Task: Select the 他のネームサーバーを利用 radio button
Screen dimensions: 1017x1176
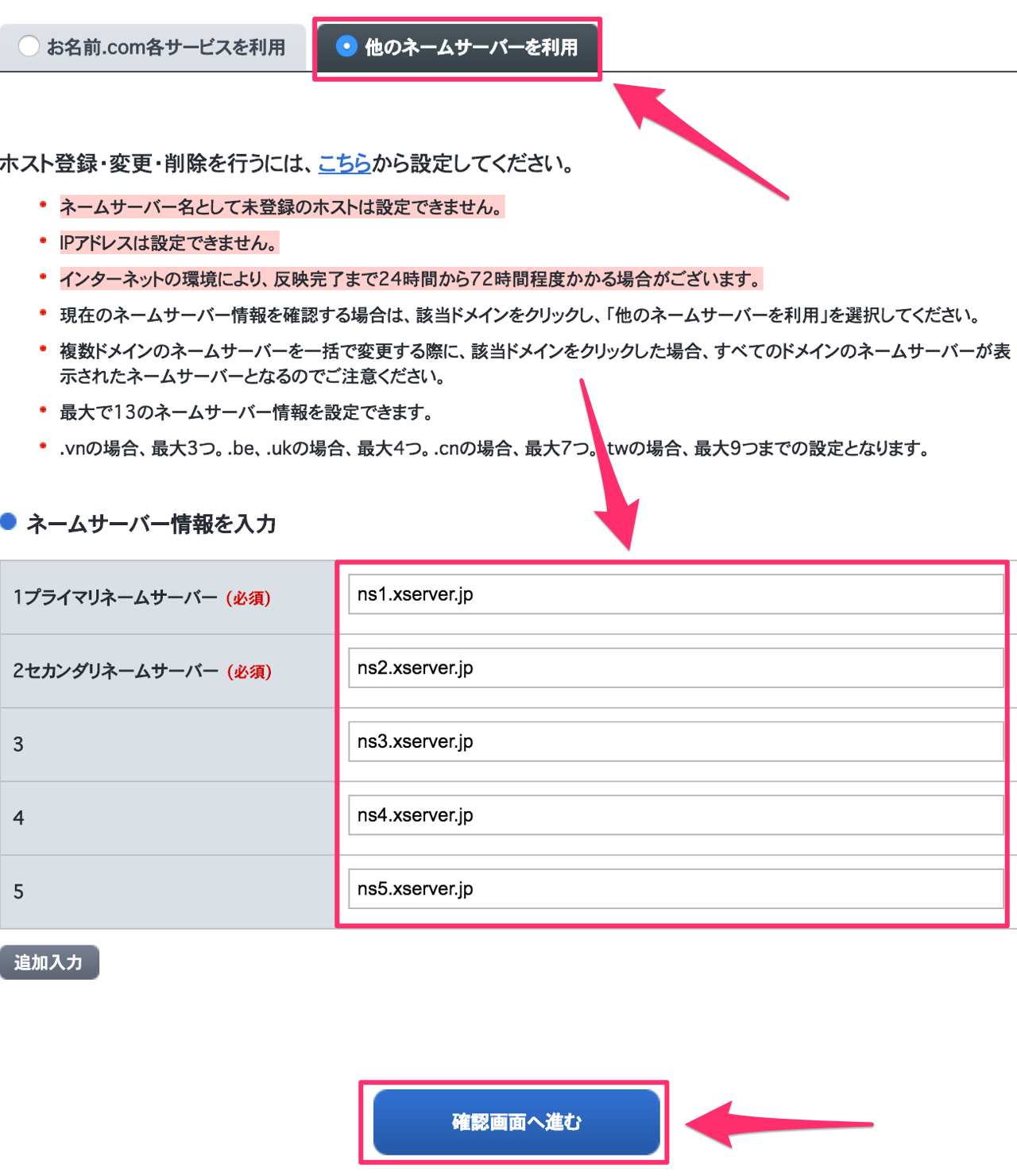Action: pyautogui.click(x=346, y=47)
